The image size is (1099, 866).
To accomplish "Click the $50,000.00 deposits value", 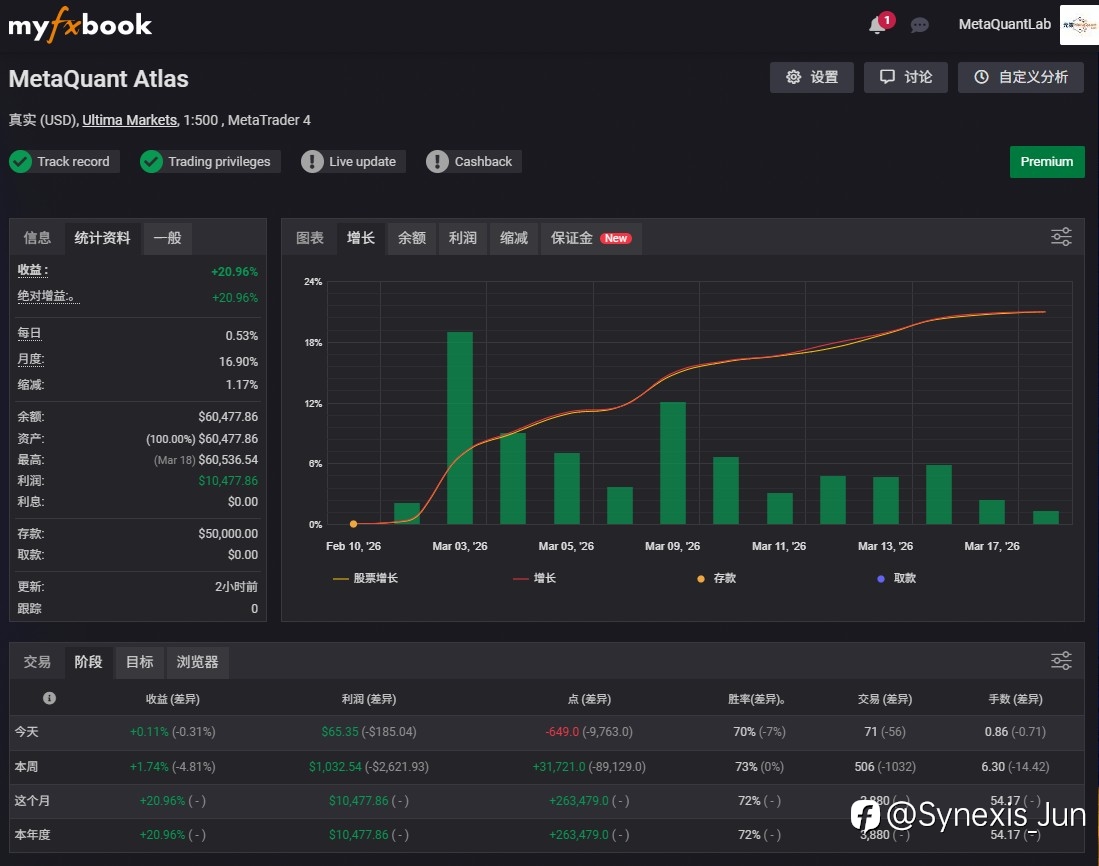I will click(x=228, y=533).
